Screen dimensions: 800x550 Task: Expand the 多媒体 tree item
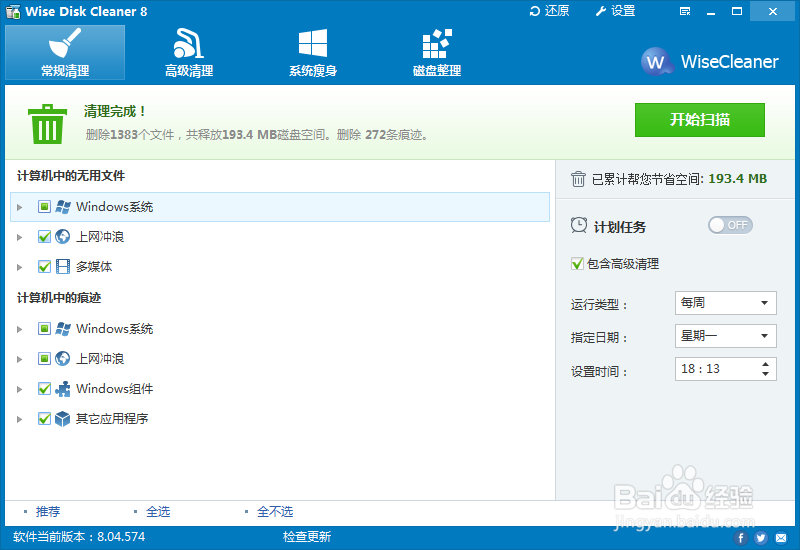click(19, 267)
